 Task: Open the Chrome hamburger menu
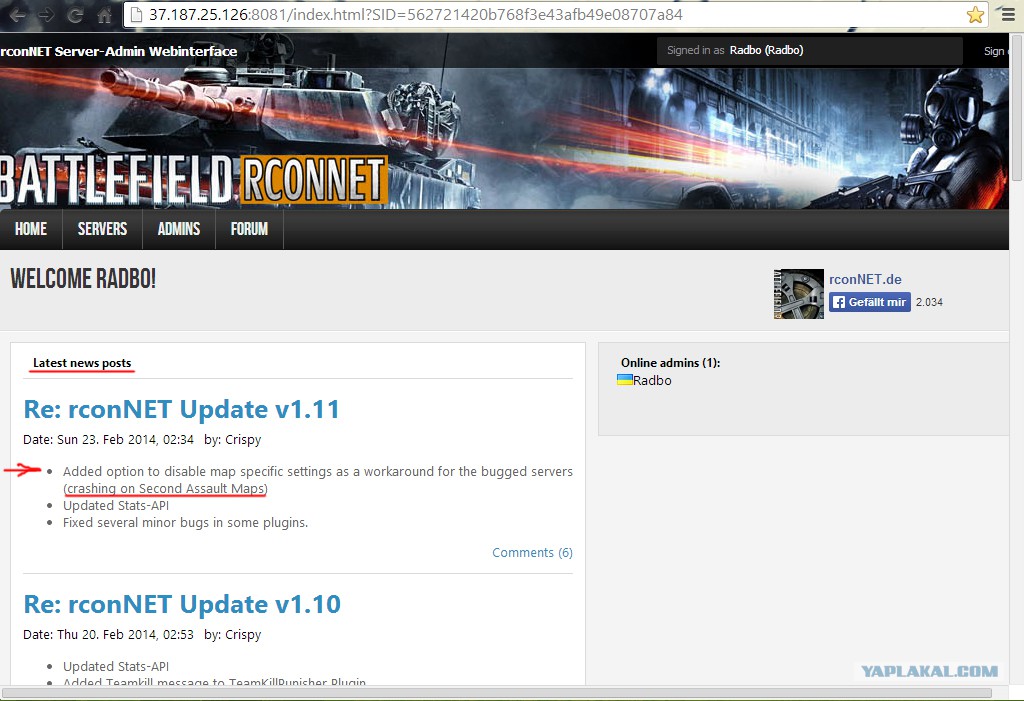pyautogui.click(x=1008, y=14)
